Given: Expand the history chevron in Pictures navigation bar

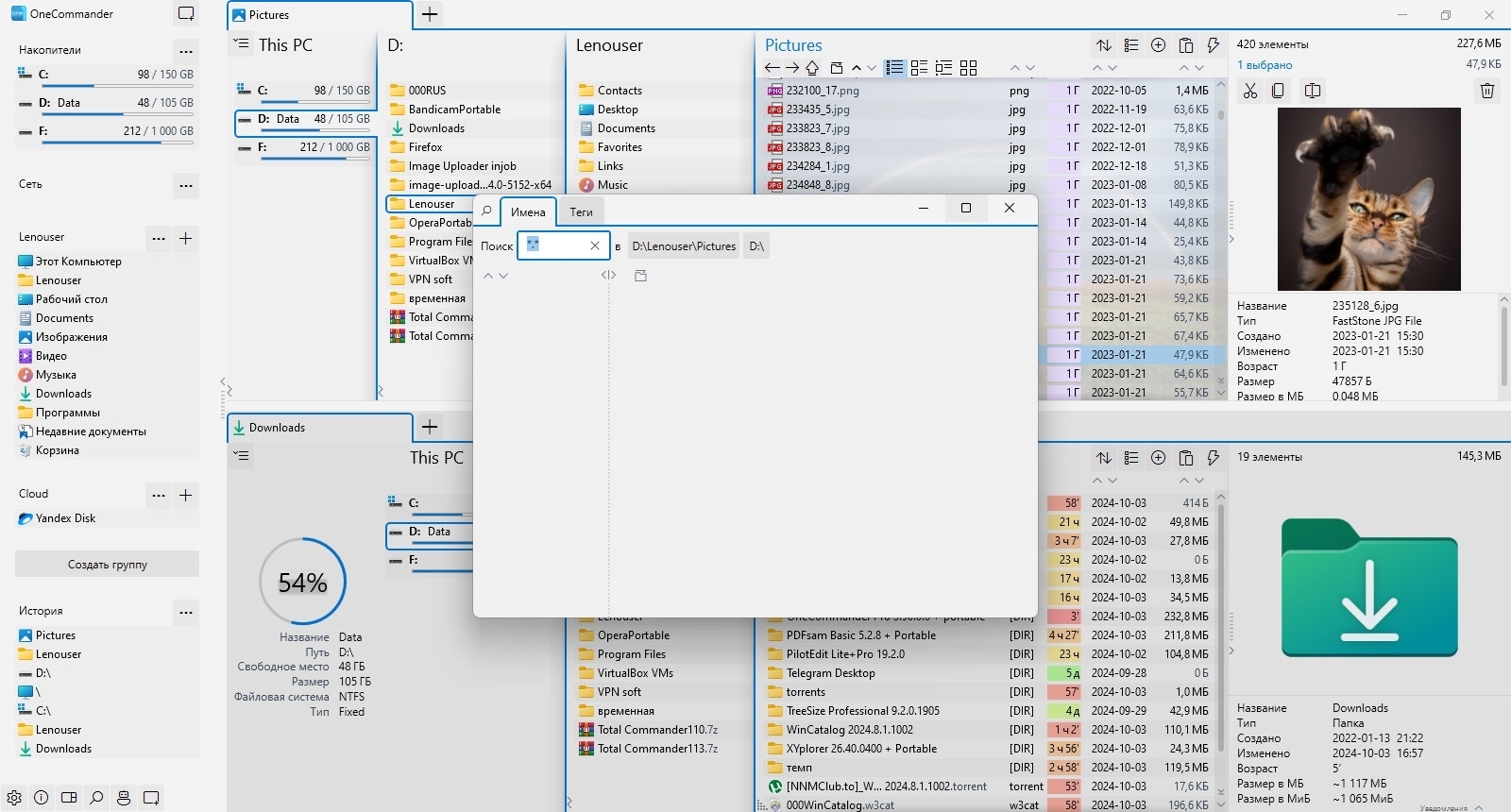Looking at the screenshot, I should (x=871, y=68).
